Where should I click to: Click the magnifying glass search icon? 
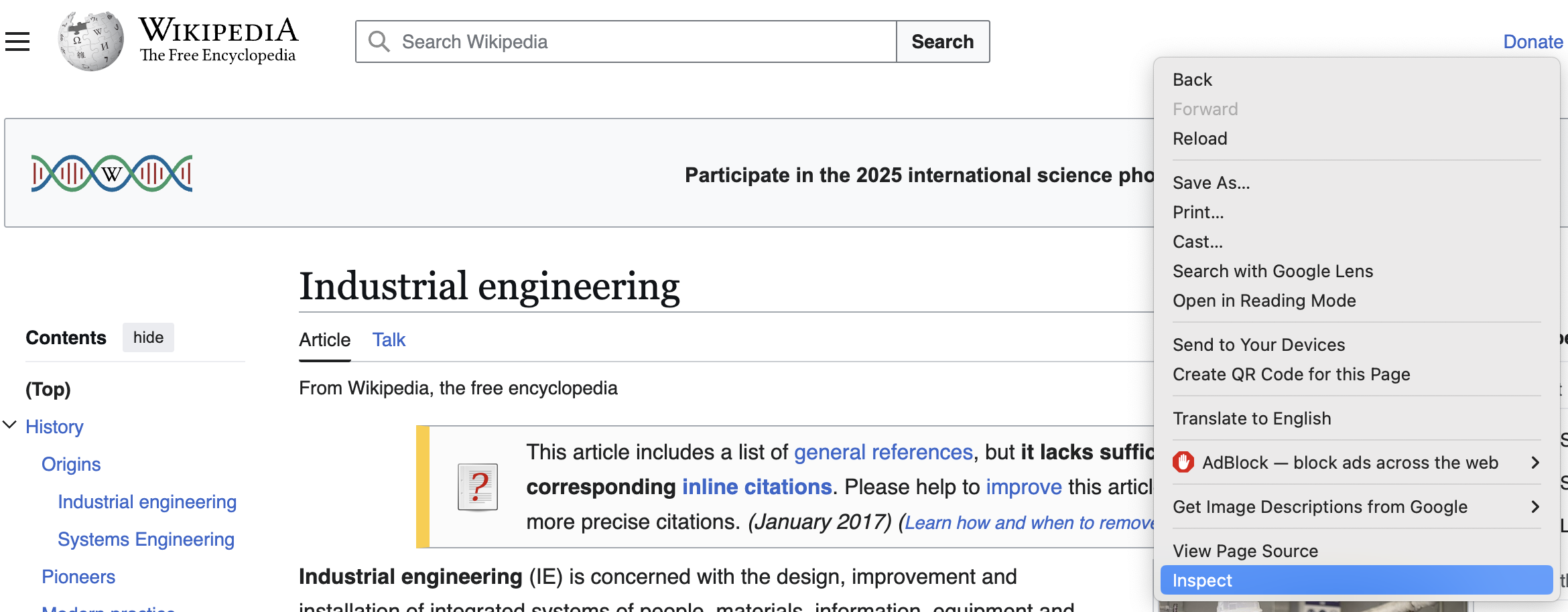[379, 42]
